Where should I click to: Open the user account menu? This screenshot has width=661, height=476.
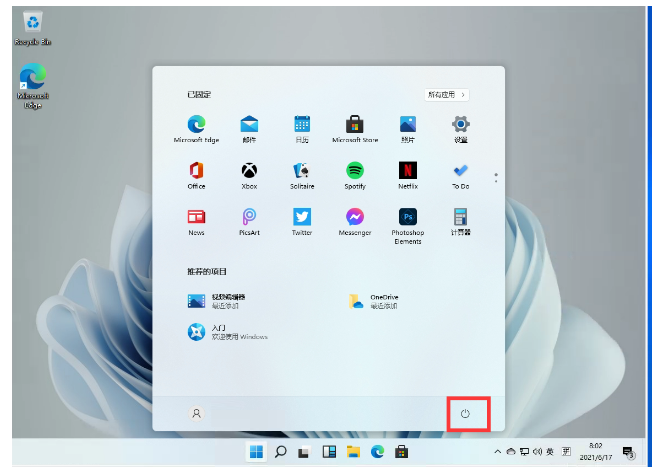coord(196,414)
